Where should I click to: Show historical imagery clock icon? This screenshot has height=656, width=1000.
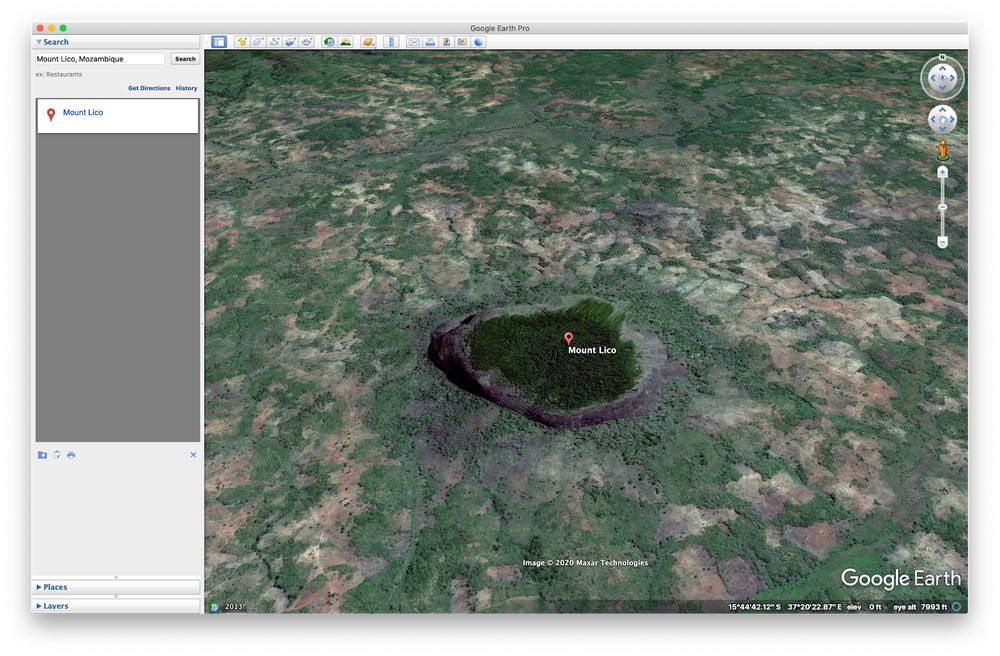click(x=329, y=42)
